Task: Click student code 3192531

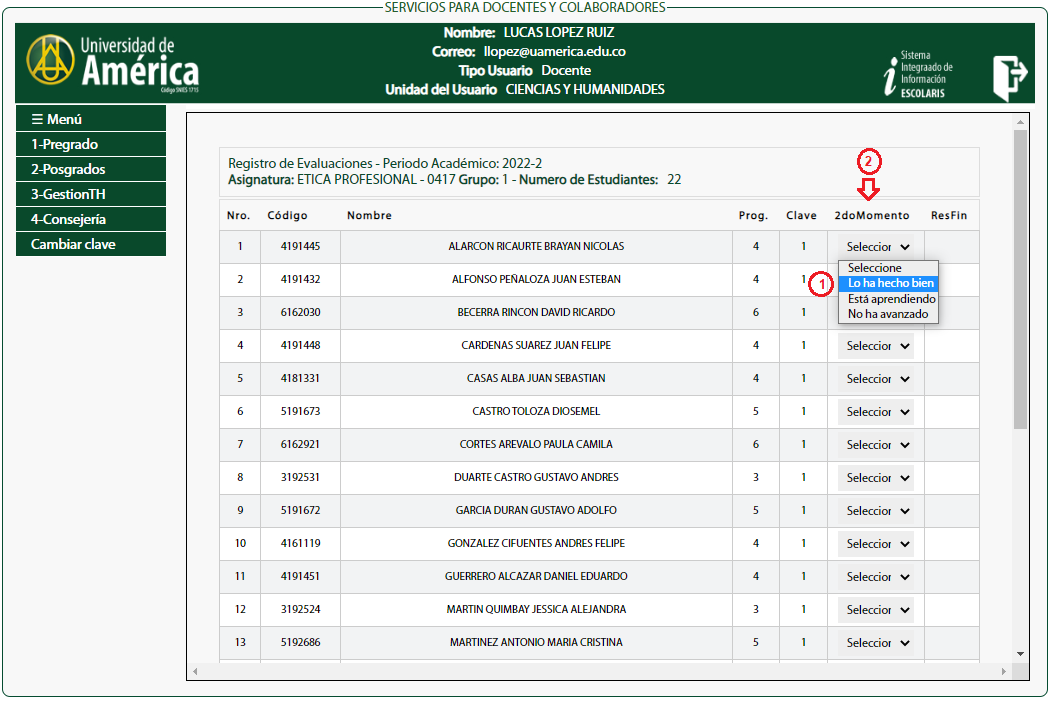Action: tap(300, 477)
